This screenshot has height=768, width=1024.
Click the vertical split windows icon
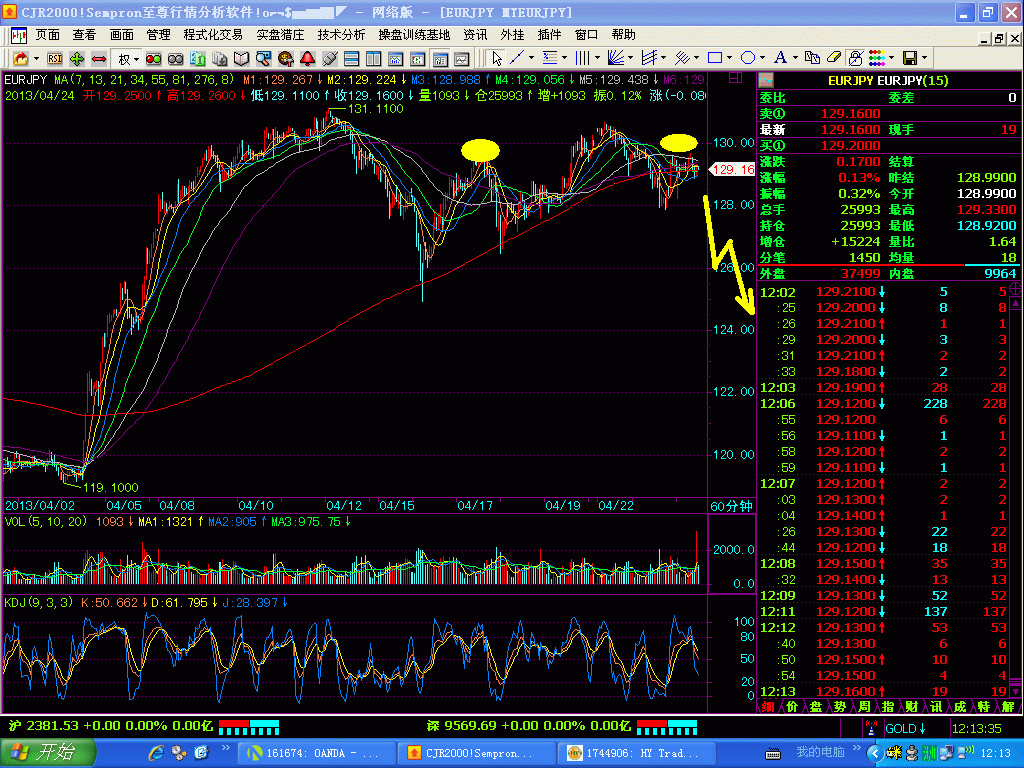pos(374,59)
